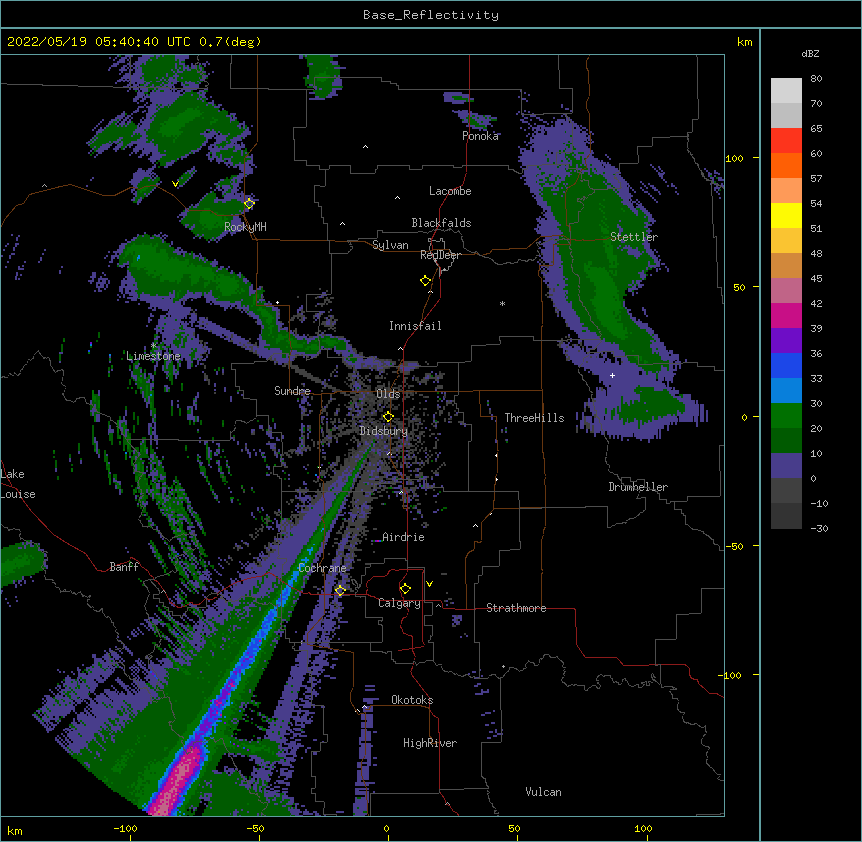Click the yellow diamond marker south of RedDeer
Image resolution: width=862 pixels, height=842 pixels.
(x=425, y=281)
